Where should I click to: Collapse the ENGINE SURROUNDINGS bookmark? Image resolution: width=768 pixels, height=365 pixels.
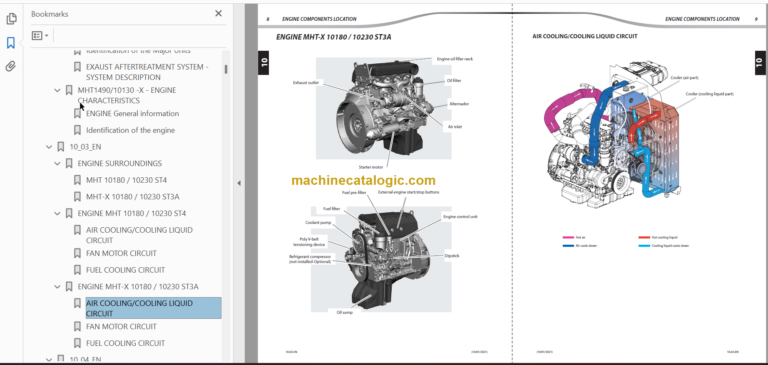point(57,164)
